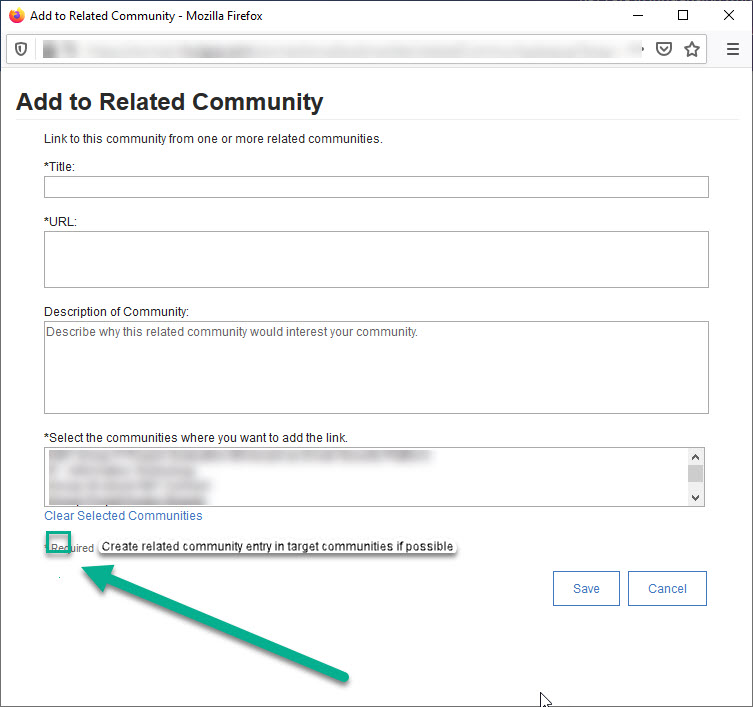Click the tracking protection shield icon
This screenshot has height=707, width=753.
pos(20,49)
